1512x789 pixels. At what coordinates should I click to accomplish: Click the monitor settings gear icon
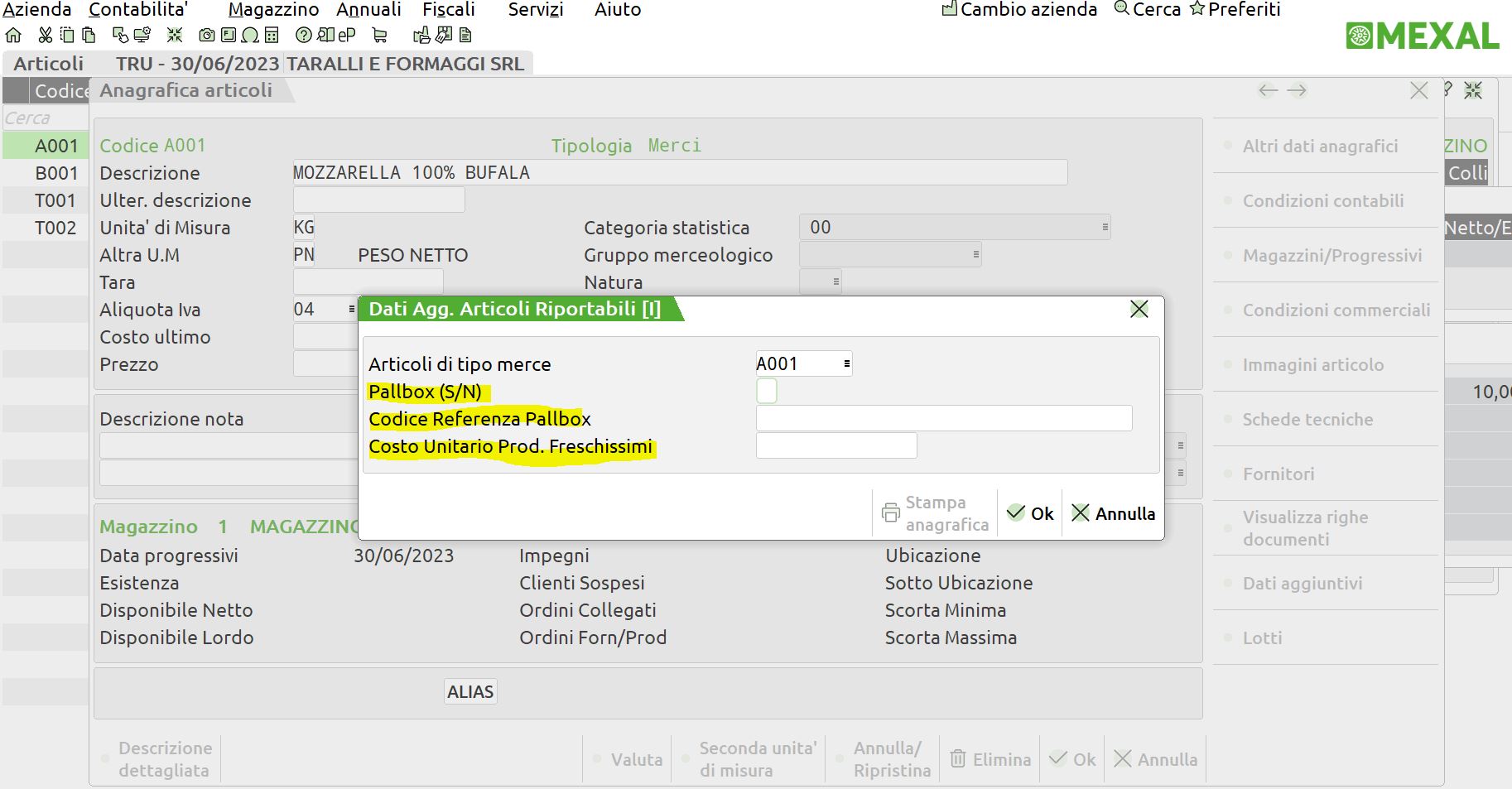click(x=142, y=36)
